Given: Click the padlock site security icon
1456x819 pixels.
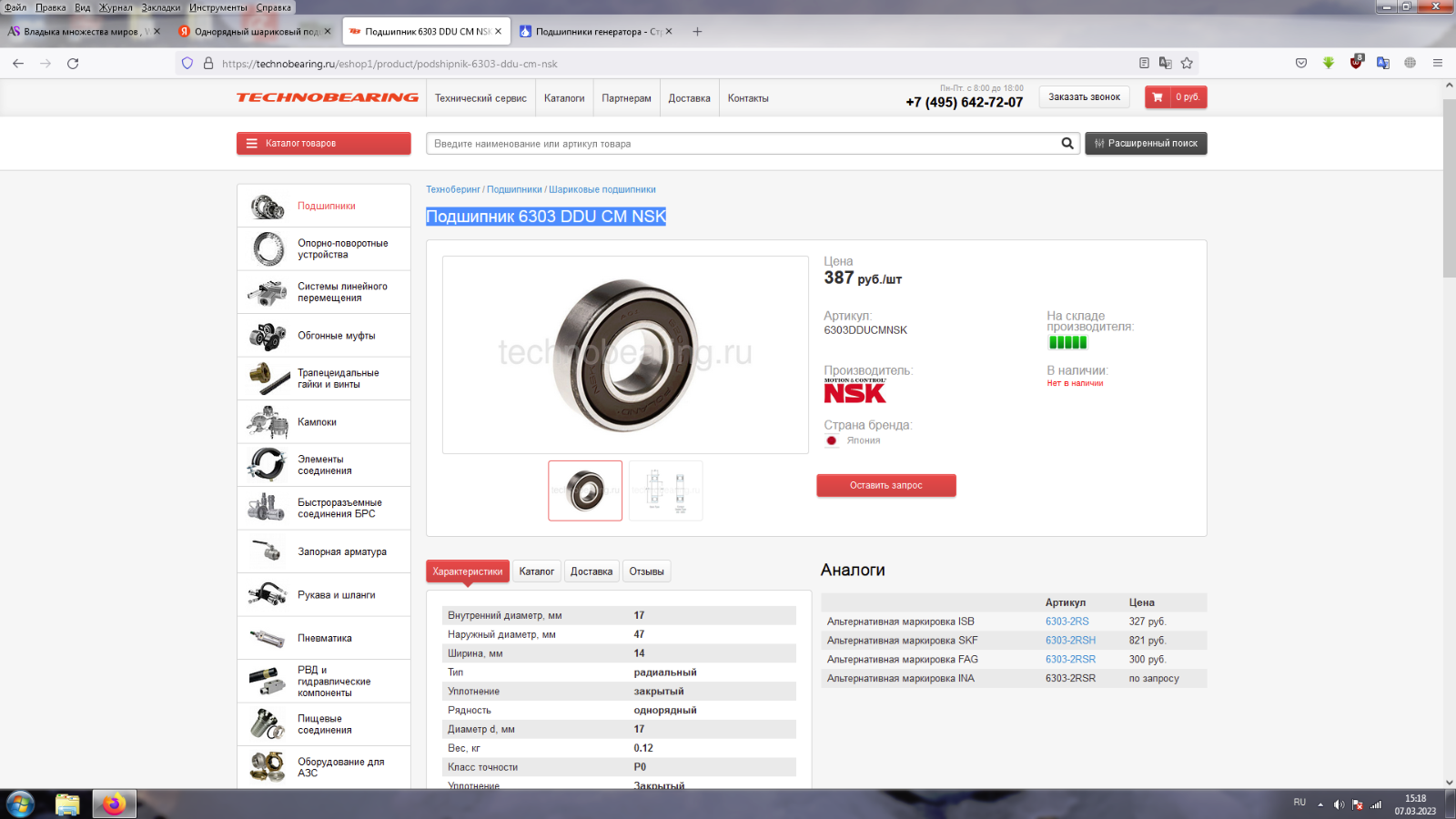Looking at the screenshot, I should point(208,64).
